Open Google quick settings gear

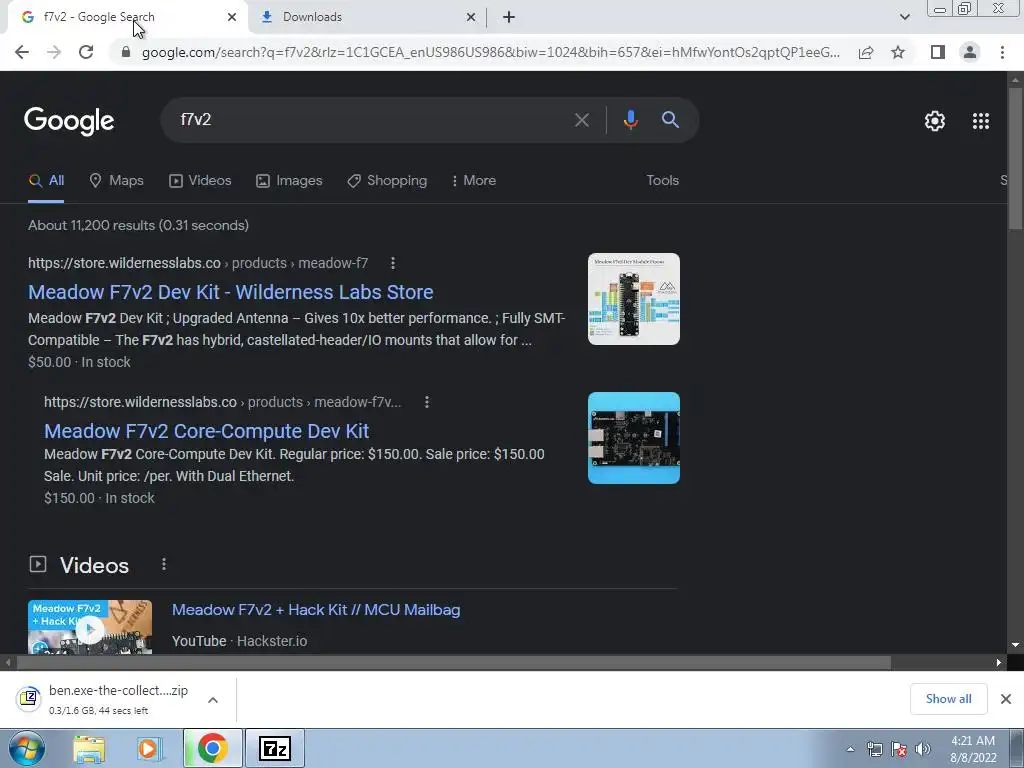935,121
